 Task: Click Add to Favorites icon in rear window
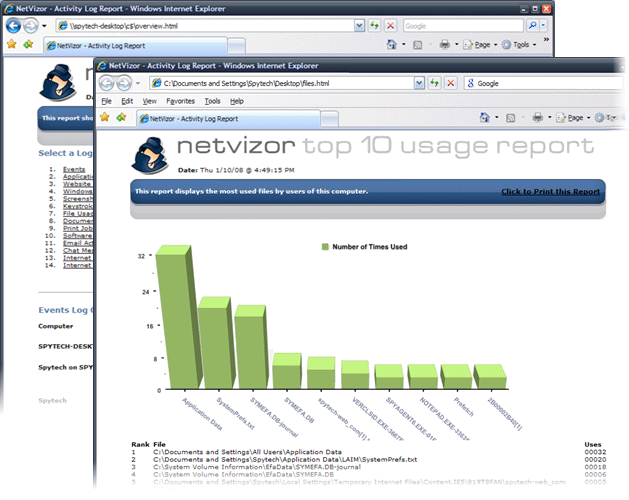coord(28,44)
